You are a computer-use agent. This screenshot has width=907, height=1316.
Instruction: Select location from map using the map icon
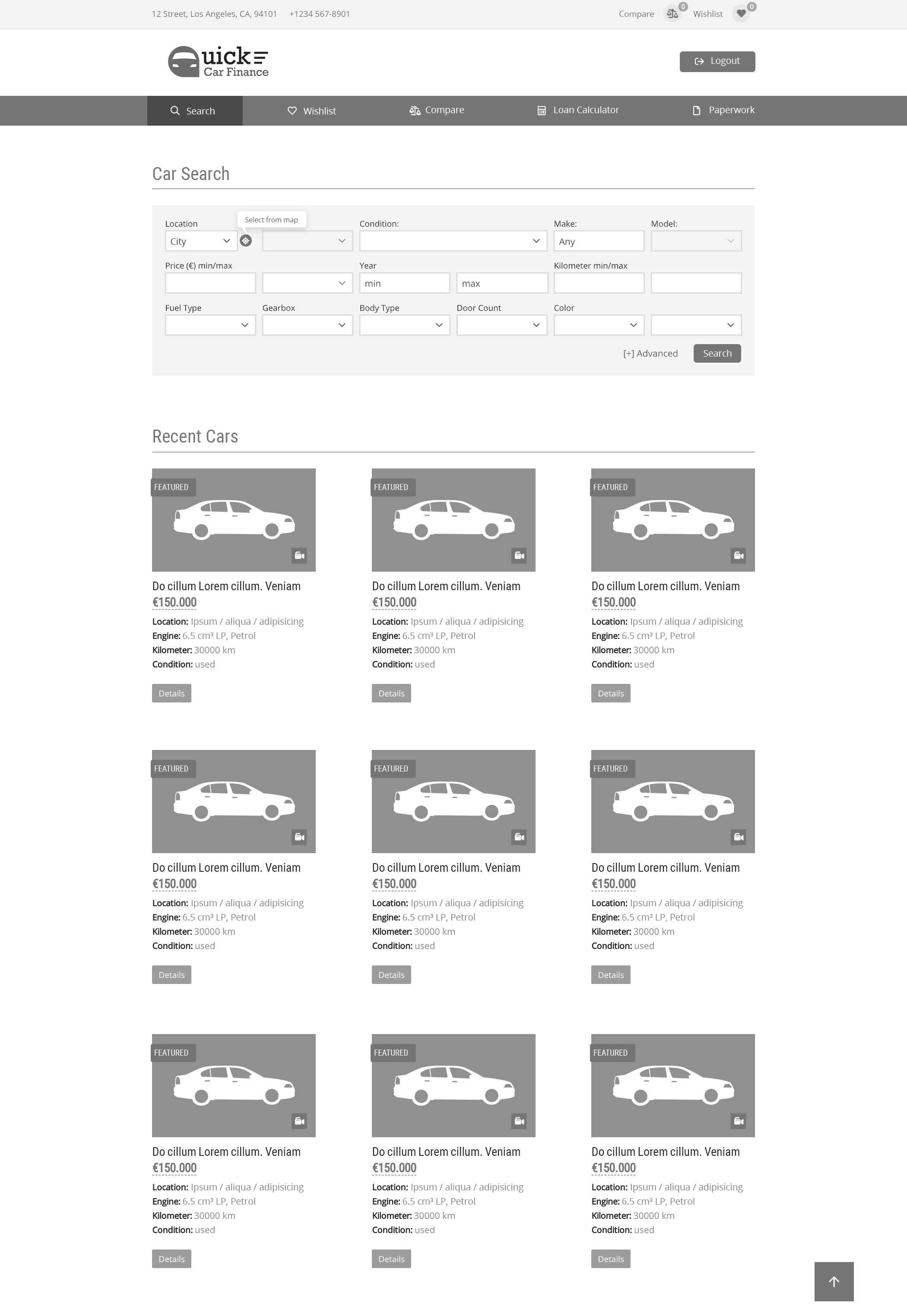pos(245,241)
